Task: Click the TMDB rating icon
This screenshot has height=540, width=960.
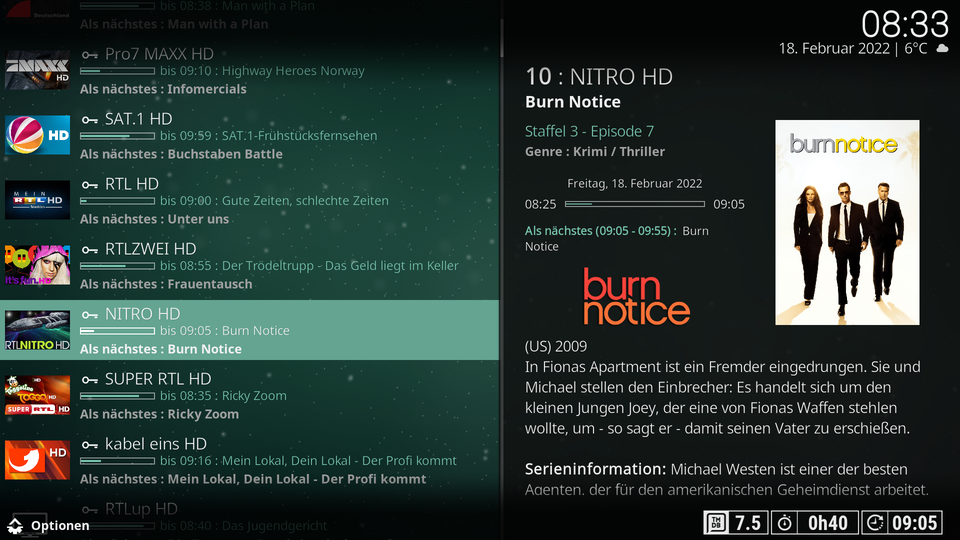Action: (717, 523)
